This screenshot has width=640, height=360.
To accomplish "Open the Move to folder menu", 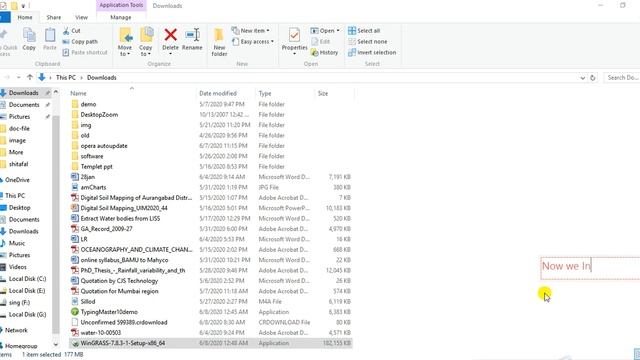I will 125,42.
